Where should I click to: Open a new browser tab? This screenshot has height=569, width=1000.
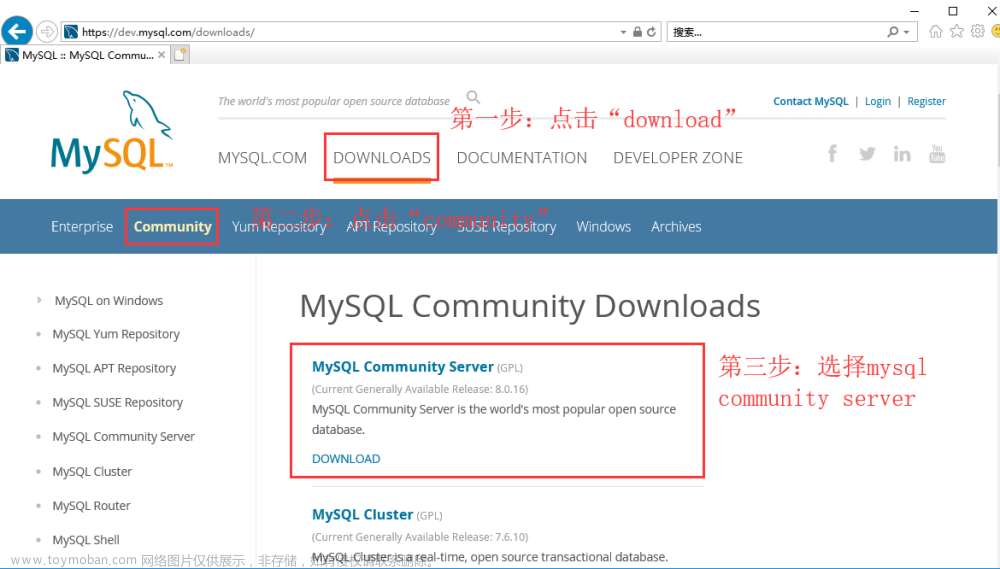(180, 55)
